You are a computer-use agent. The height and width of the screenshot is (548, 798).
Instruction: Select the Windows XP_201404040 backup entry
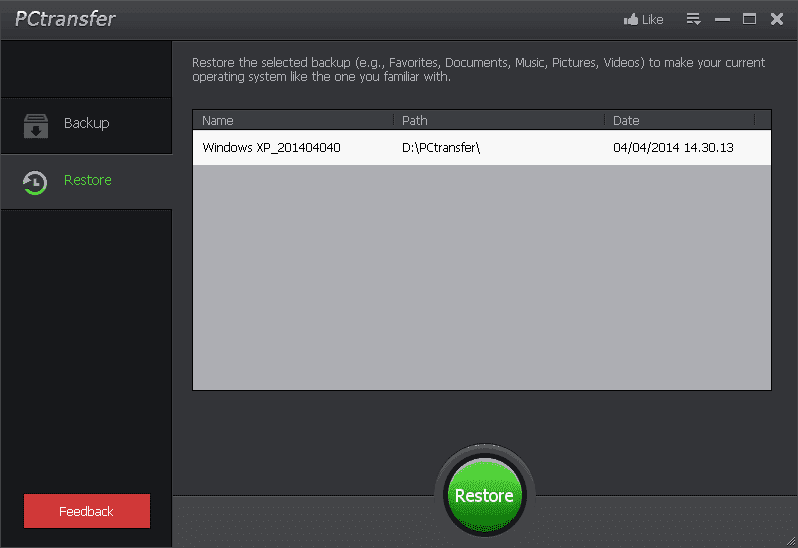click(x=271, y=148)
